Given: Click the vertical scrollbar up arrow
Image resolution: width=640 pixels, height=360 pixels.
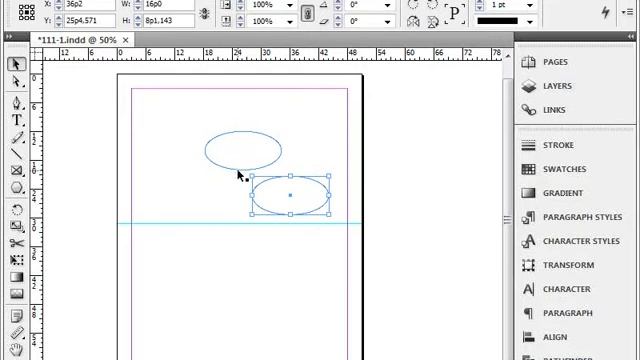Looking at the screenshot, I should pyautogui.click(x=508, y=56).
